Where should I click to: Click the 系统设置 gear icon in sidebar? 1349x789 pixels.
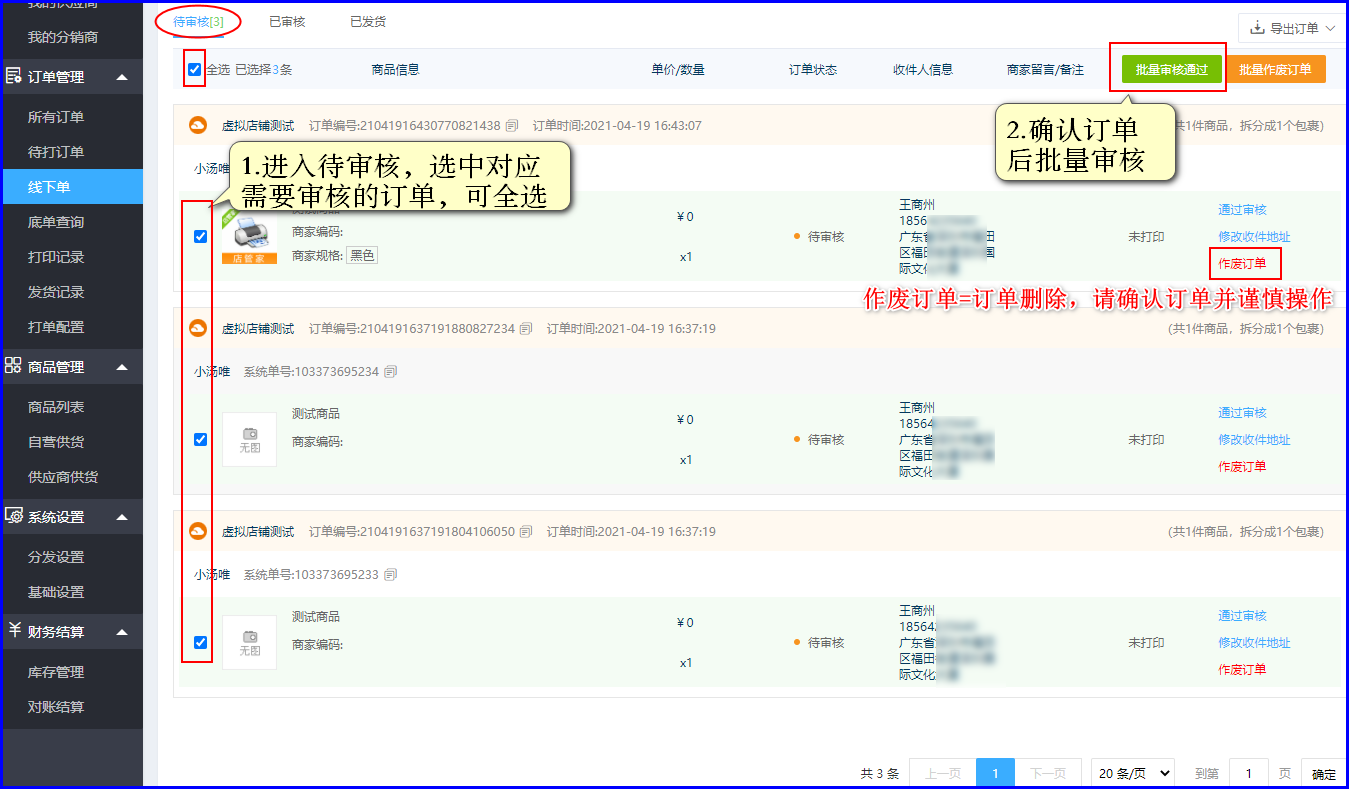point(14,517)
